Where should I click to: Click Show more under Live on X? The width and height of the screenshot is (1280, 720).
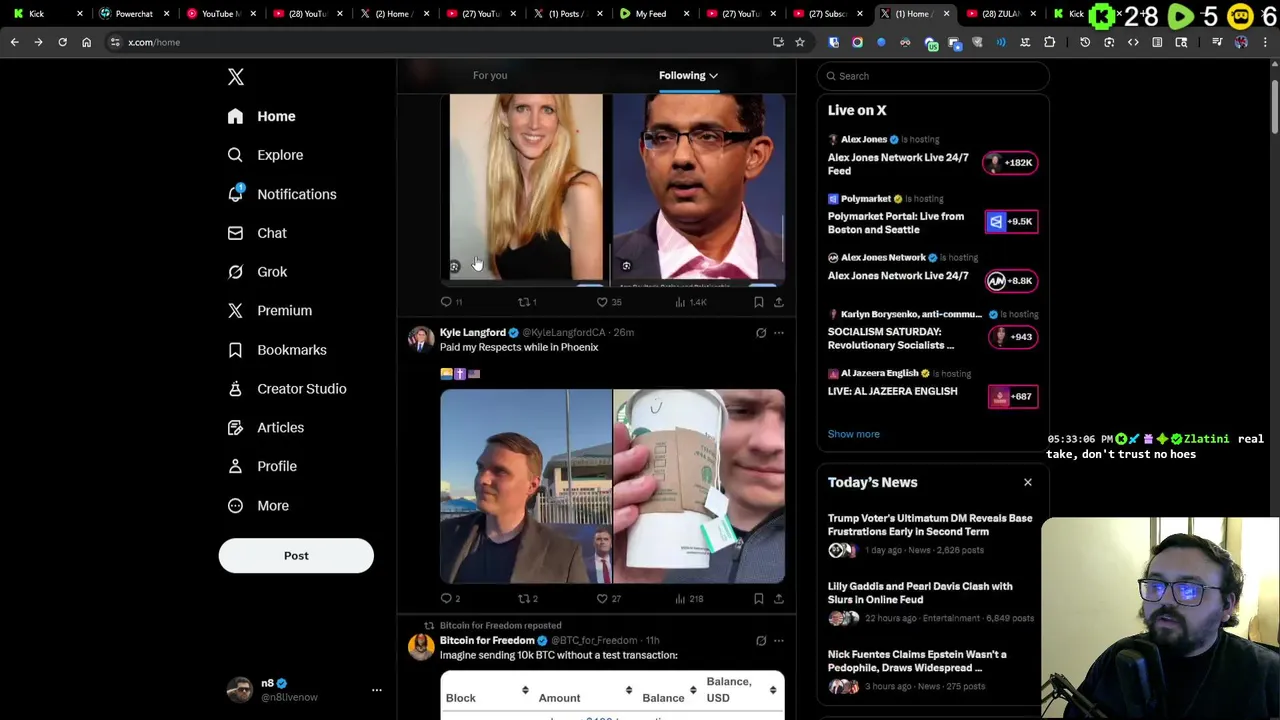pos(853,434)
